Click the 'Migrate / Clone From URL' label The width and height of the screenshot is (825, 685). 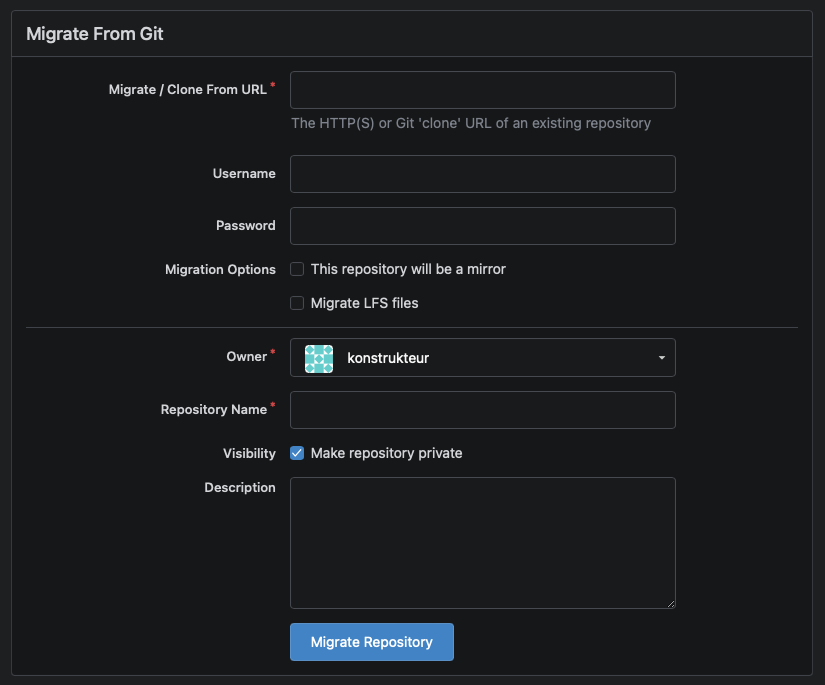[187, 89]
